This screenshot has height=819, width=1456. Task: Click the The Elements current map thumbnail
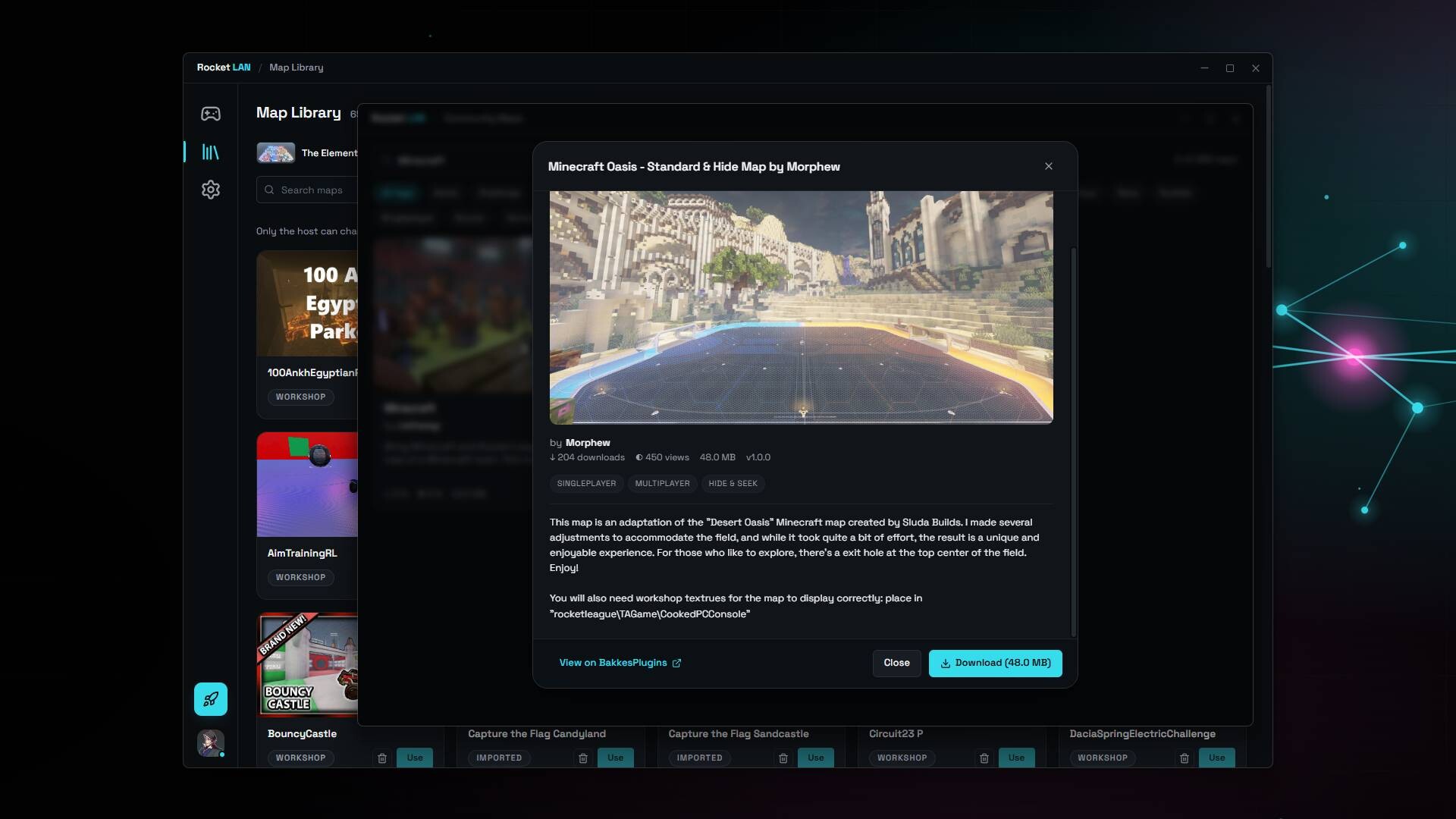(276, 153)
